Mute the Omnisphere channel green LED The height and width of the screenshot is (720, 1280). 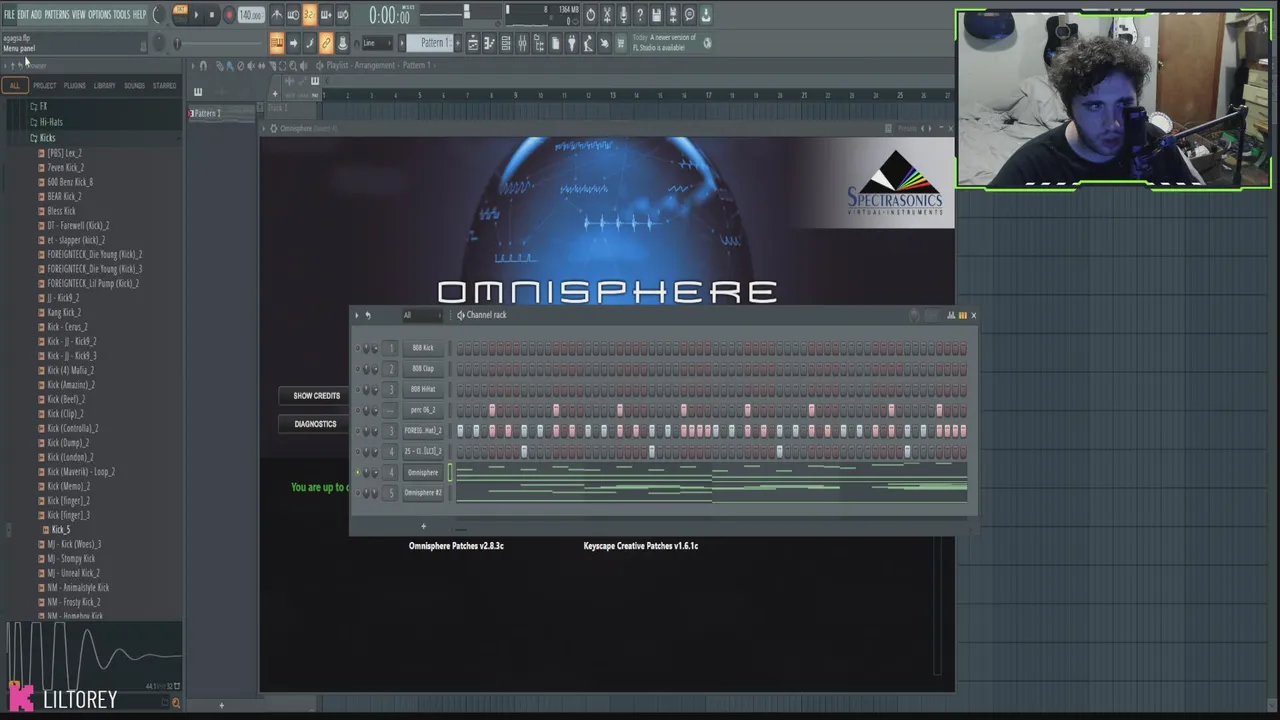[358, 472]
